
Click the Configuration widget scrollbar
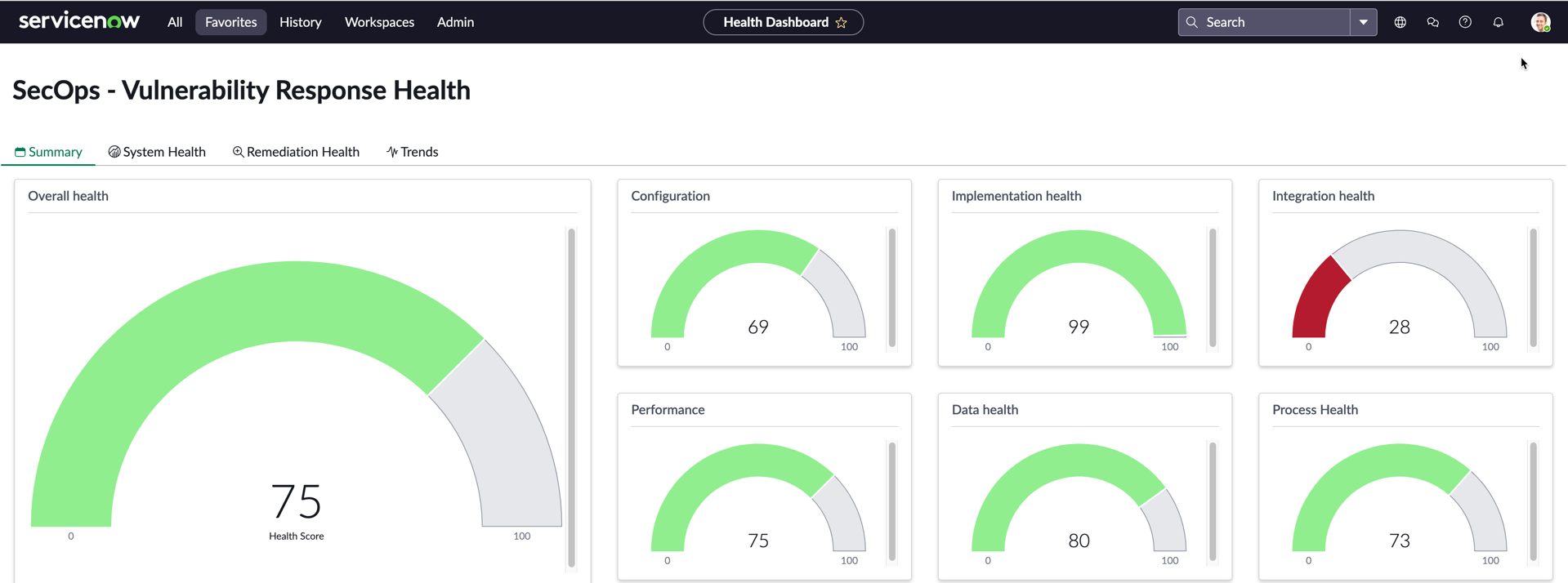(891, 288)
